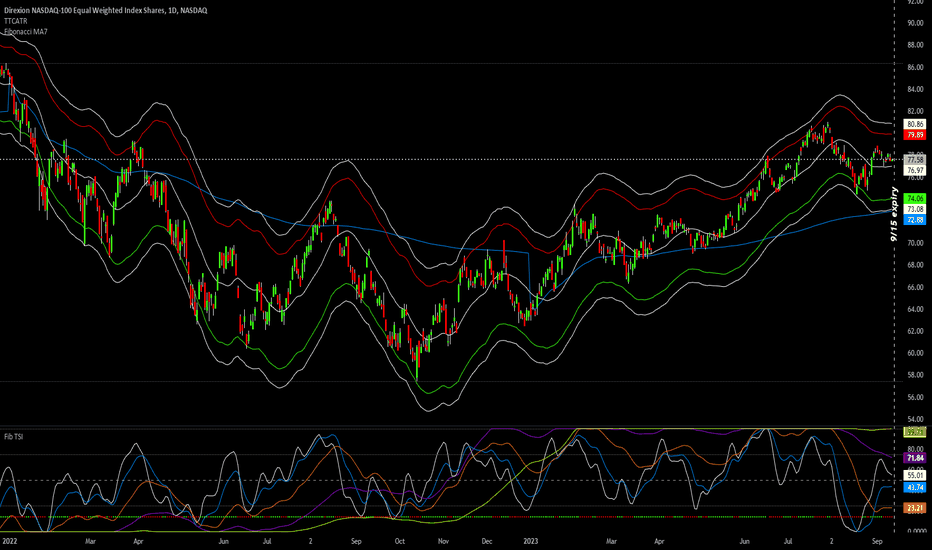932x550 pixels.
Task: Click the 62.00 price axis tick
Action: click(915, 331)
